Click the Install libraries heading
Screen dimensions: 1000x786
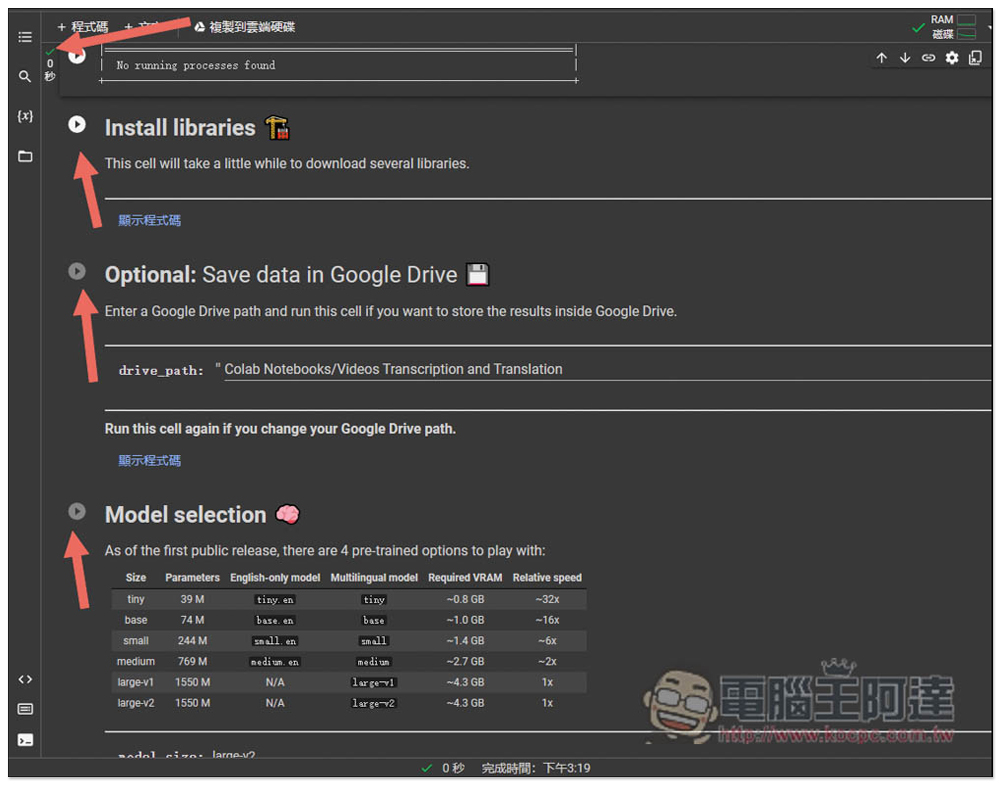180,128
